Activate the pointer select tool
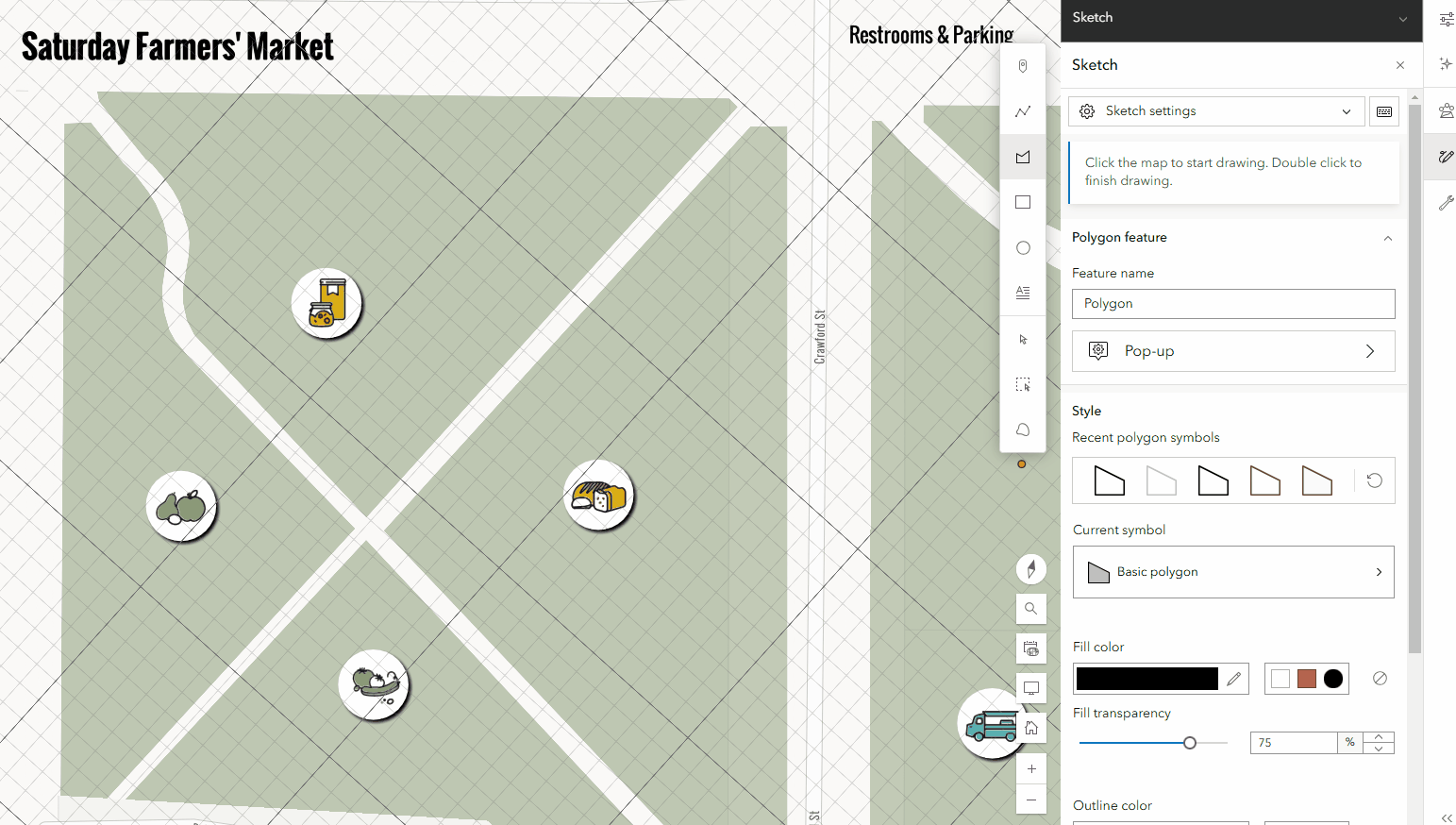The width and height of the screenshot is (1456, 825). click(1023, 339)
